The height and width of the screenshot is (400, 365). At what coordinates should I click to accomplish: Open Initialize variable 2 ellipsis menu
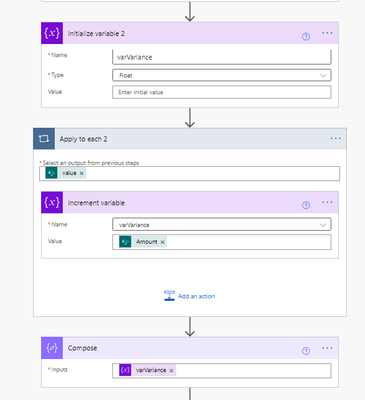point(327,33)
